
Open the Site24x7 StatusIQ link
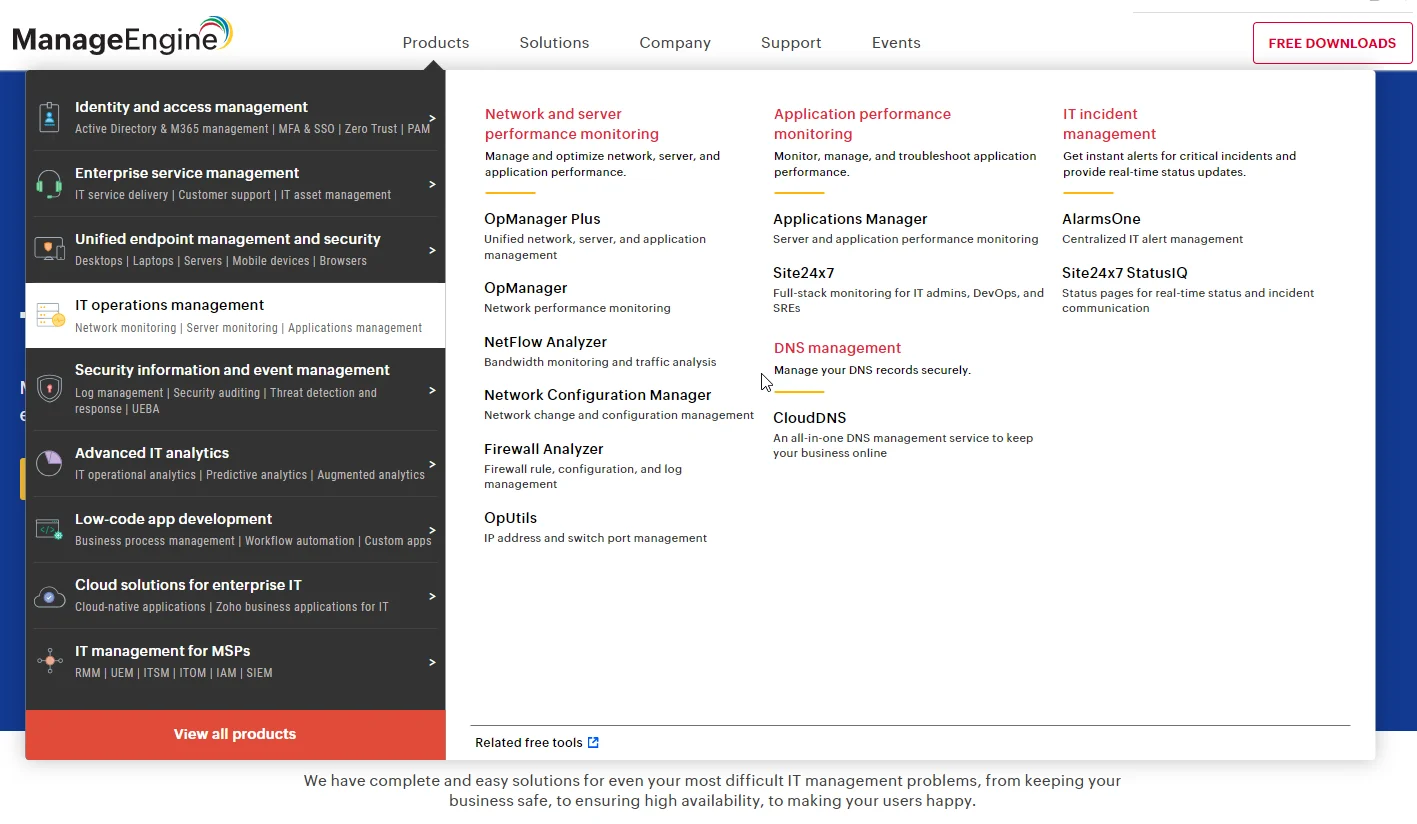click(x=1125, y=273)
